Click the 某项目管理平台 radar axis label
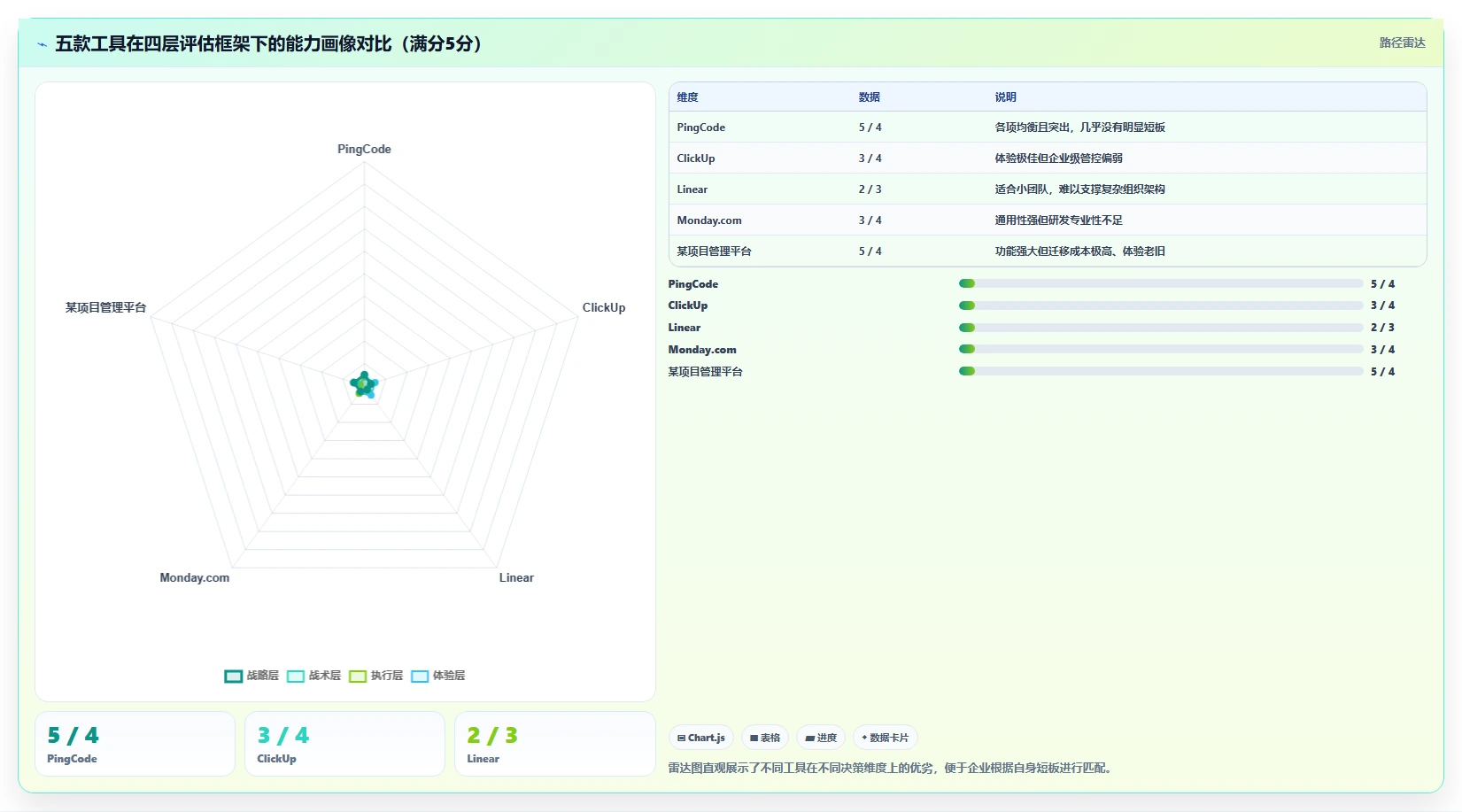 coord(105,307)
